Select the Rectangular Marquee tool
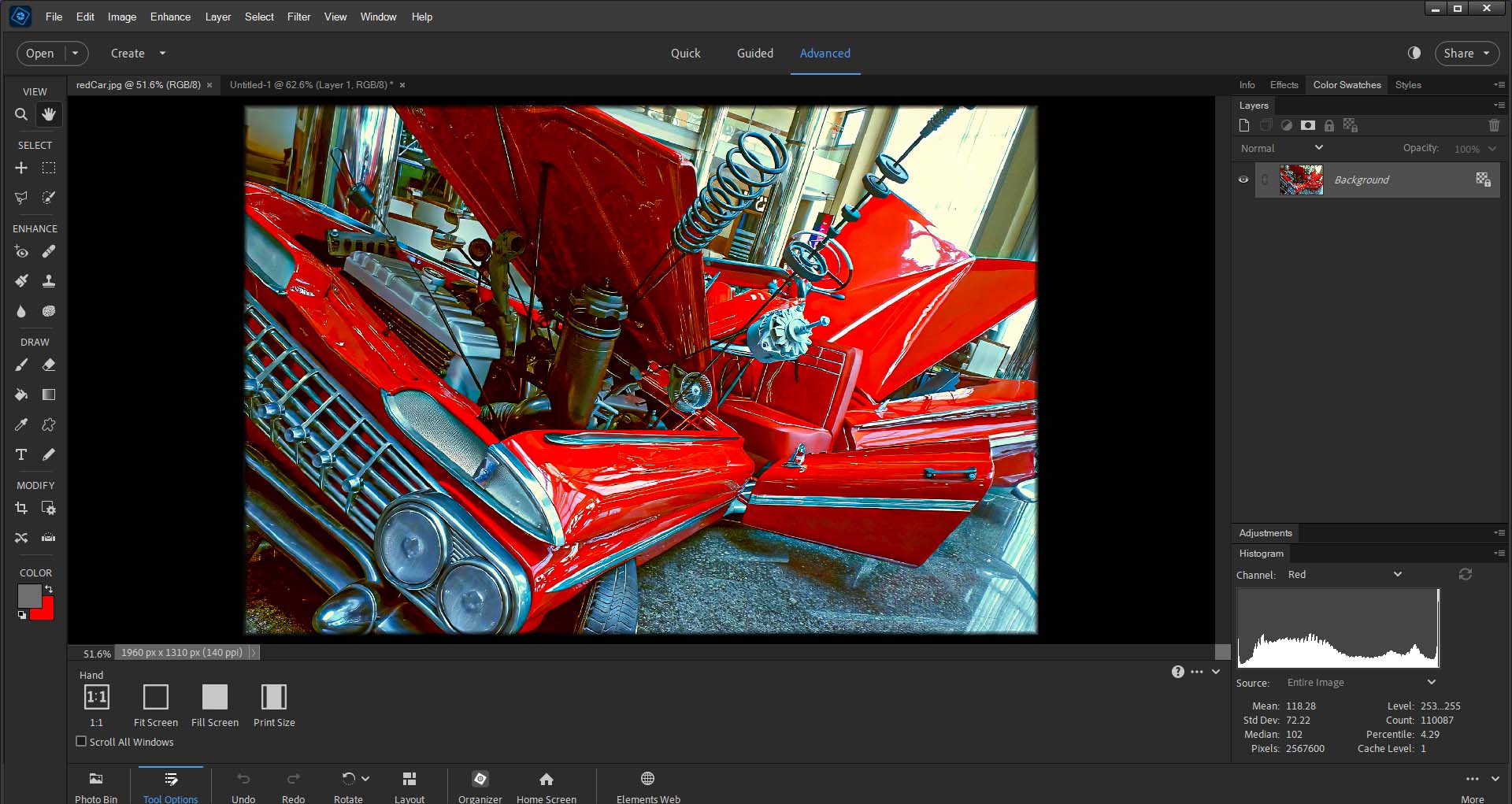 (x=49, y=168)
